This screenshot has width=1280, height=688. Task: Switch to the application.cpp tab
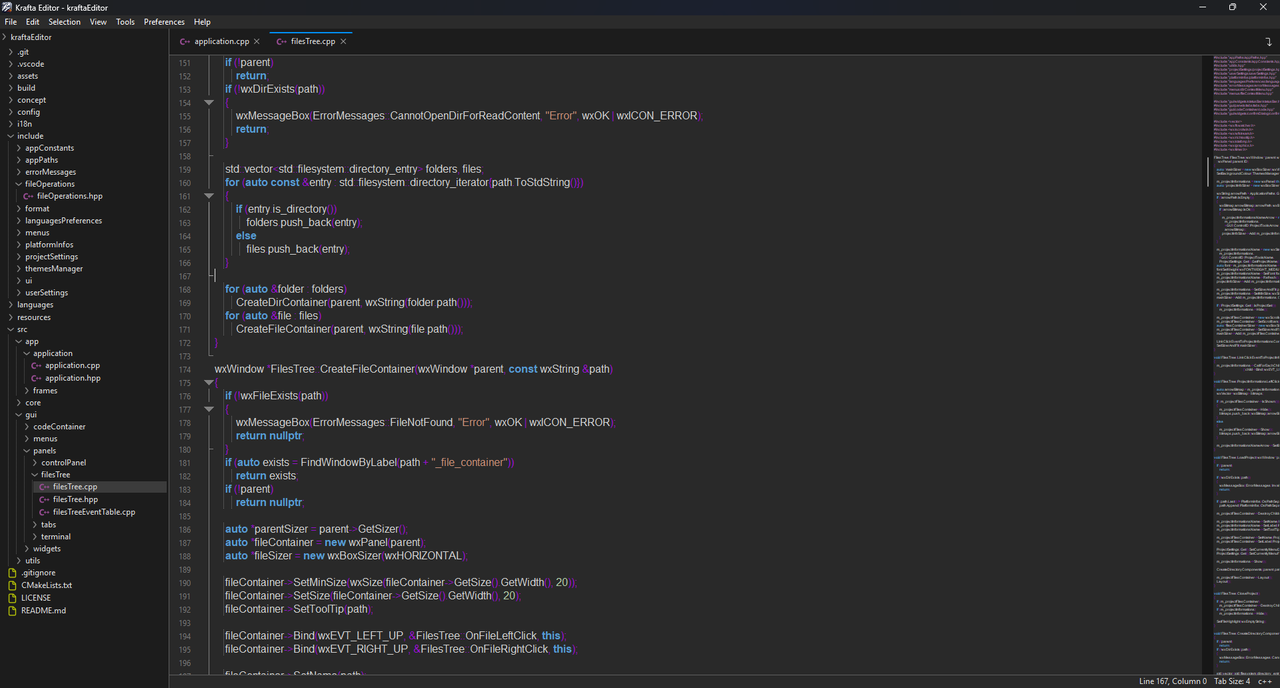point(220,41)
